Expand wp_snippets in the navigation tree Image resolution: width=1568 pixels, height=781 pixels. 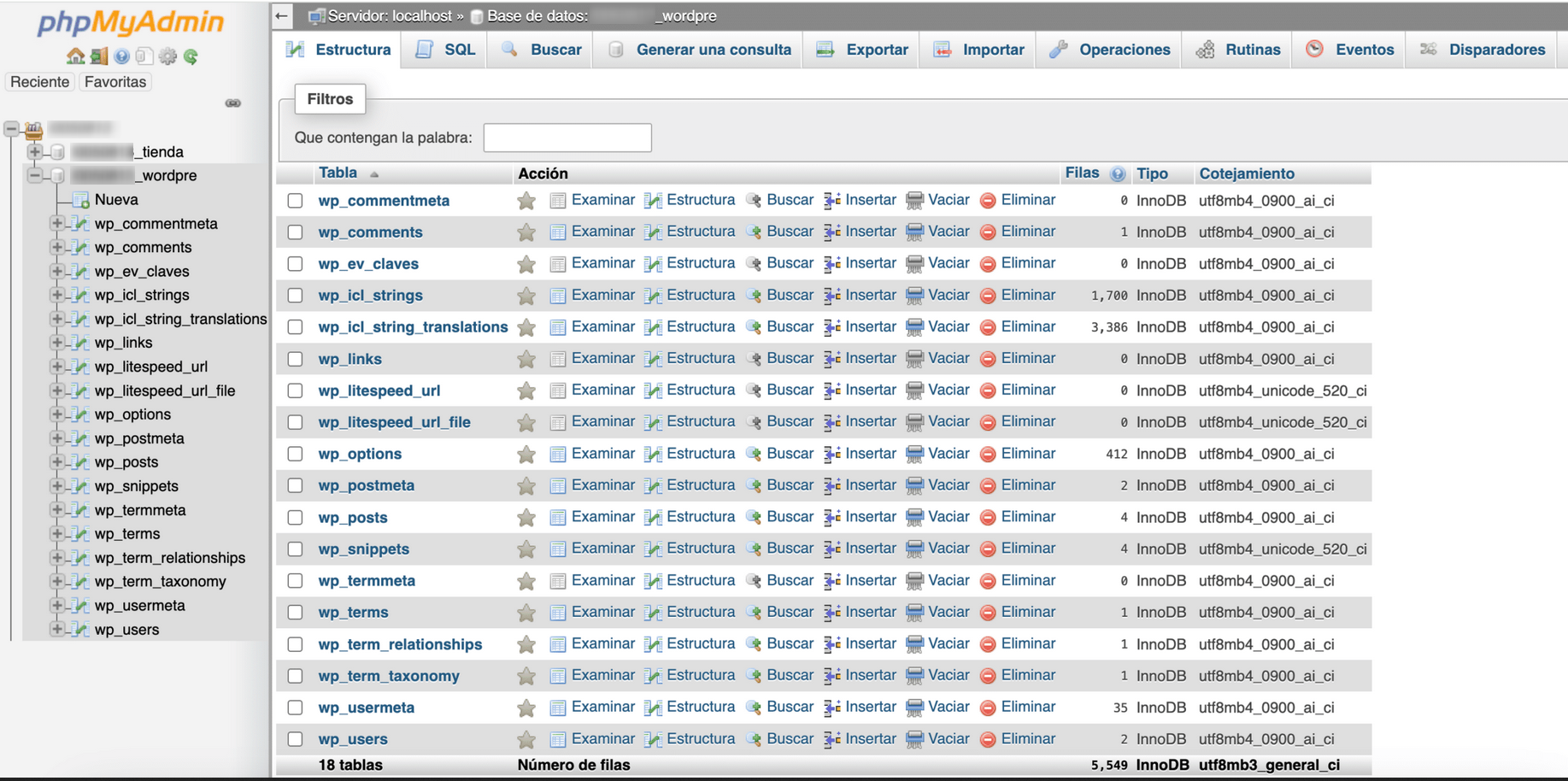pyautogui.click(x=56, y=486)
